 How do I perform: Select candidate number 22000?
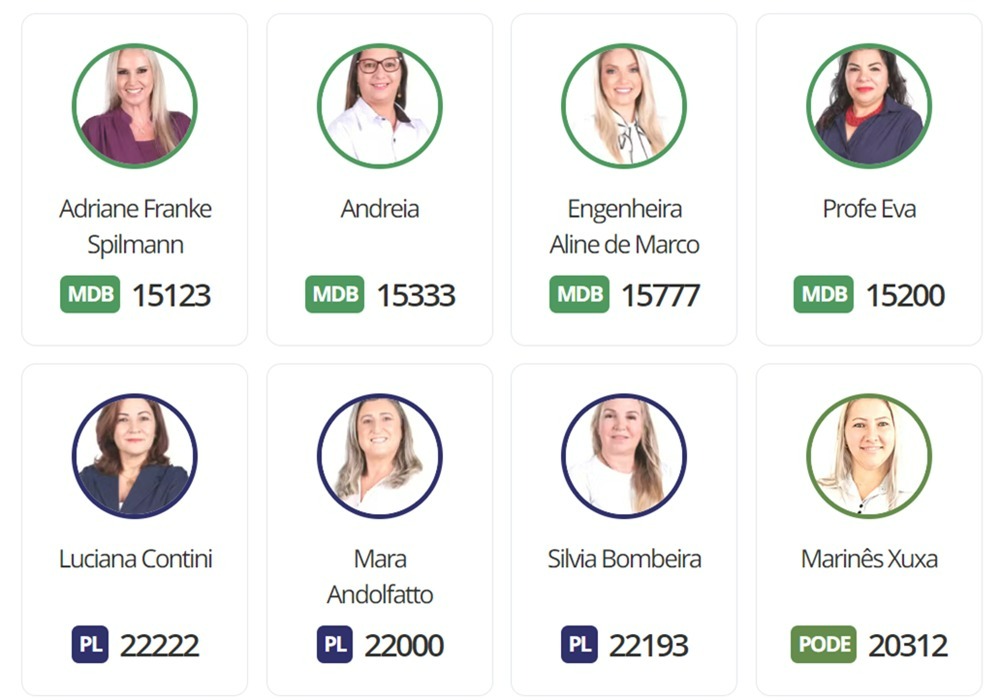coord(404,645)
